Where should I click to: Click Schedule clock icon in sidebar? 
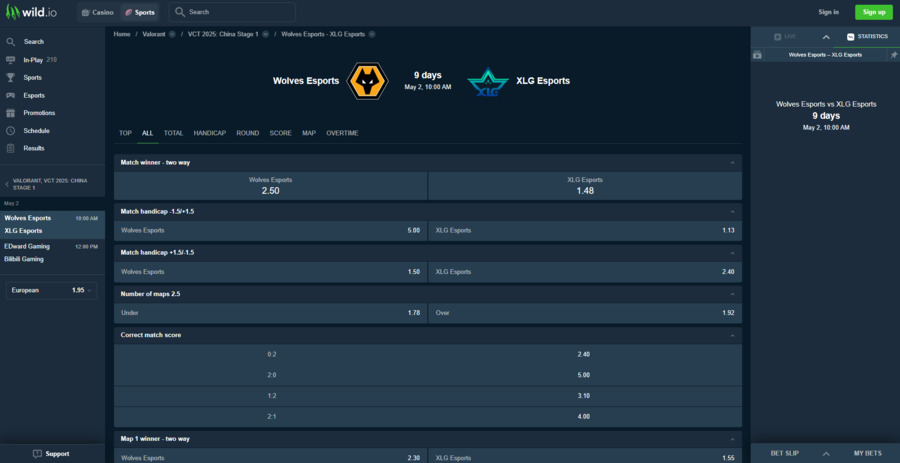(x=11, y=131)
